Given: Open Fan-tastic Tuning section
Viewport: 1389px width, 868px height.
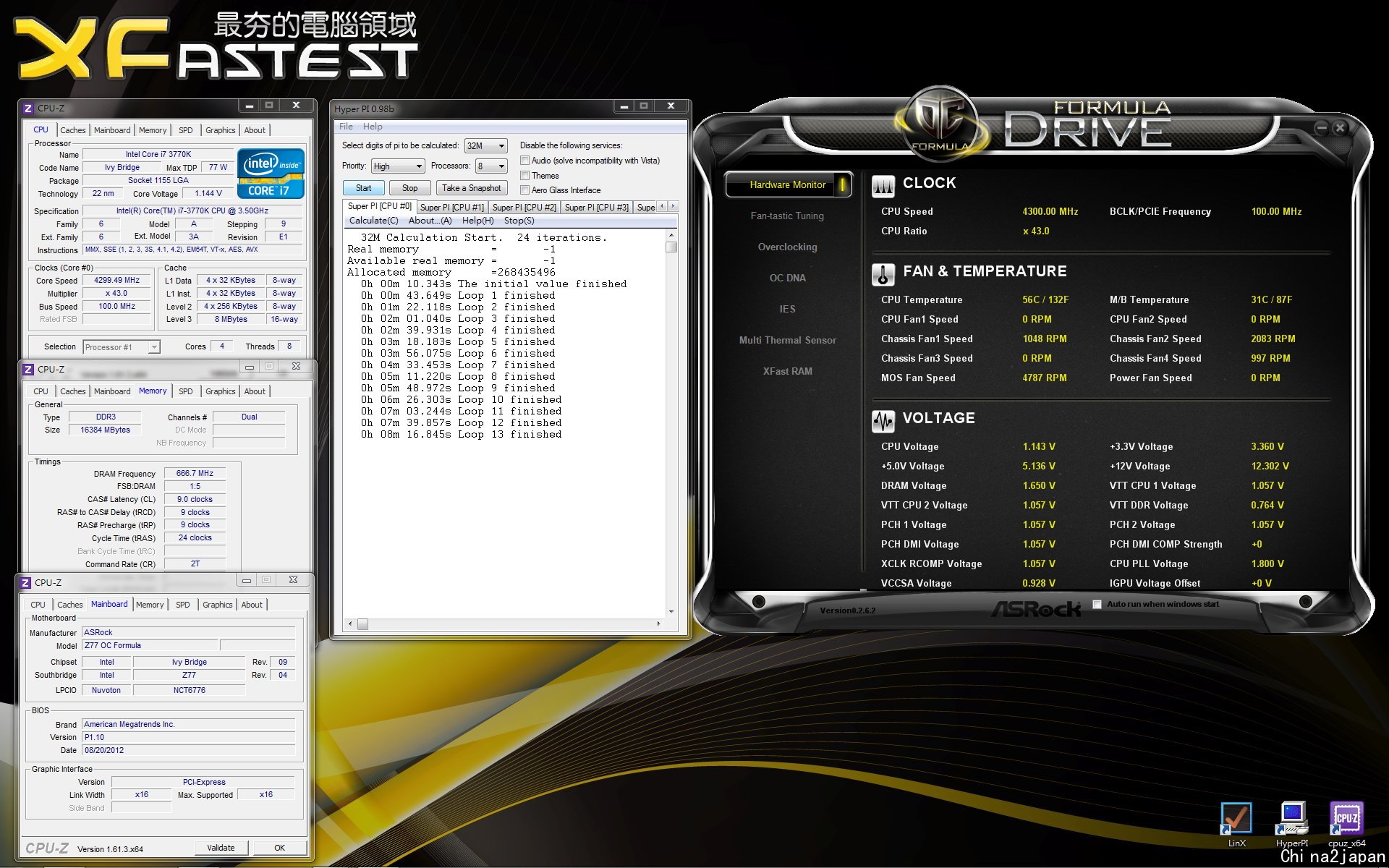Looking at the screenshot, I should tap(787, 216).
